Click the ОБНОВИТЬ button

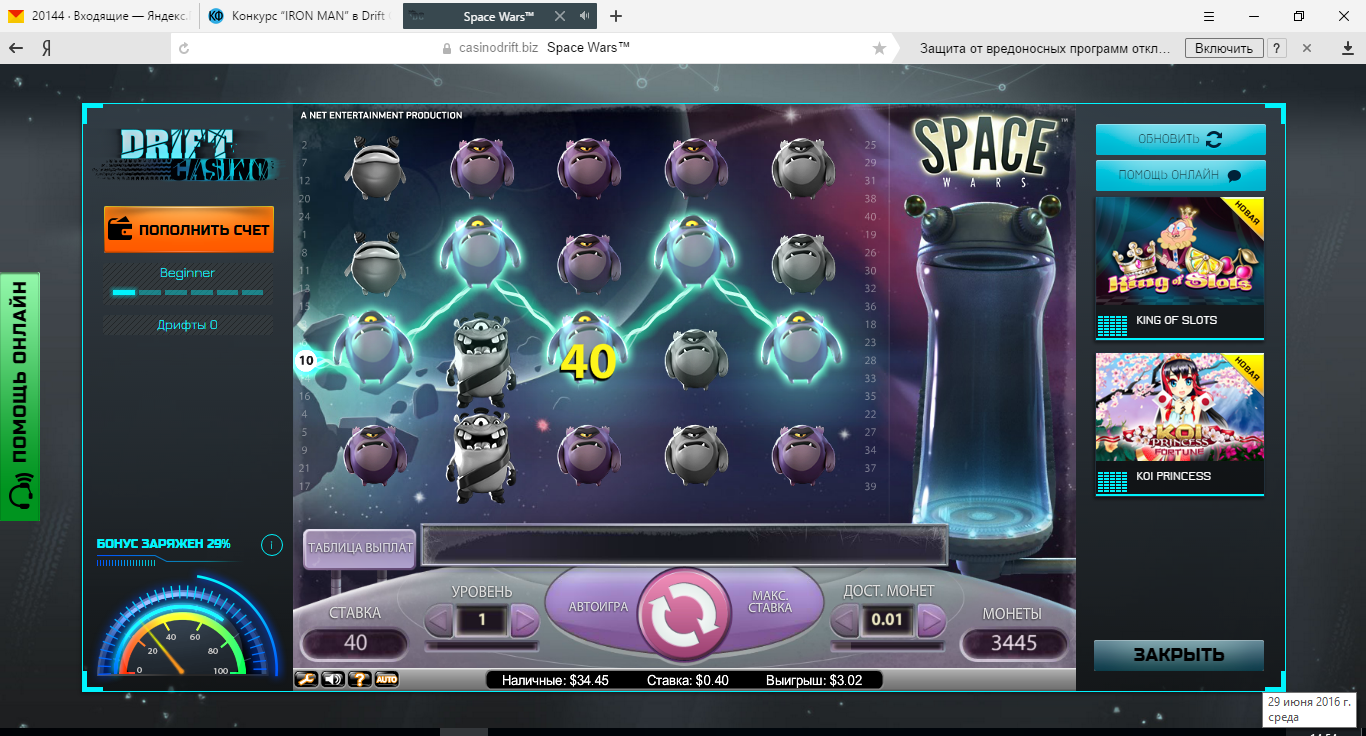coord(1180,139)
